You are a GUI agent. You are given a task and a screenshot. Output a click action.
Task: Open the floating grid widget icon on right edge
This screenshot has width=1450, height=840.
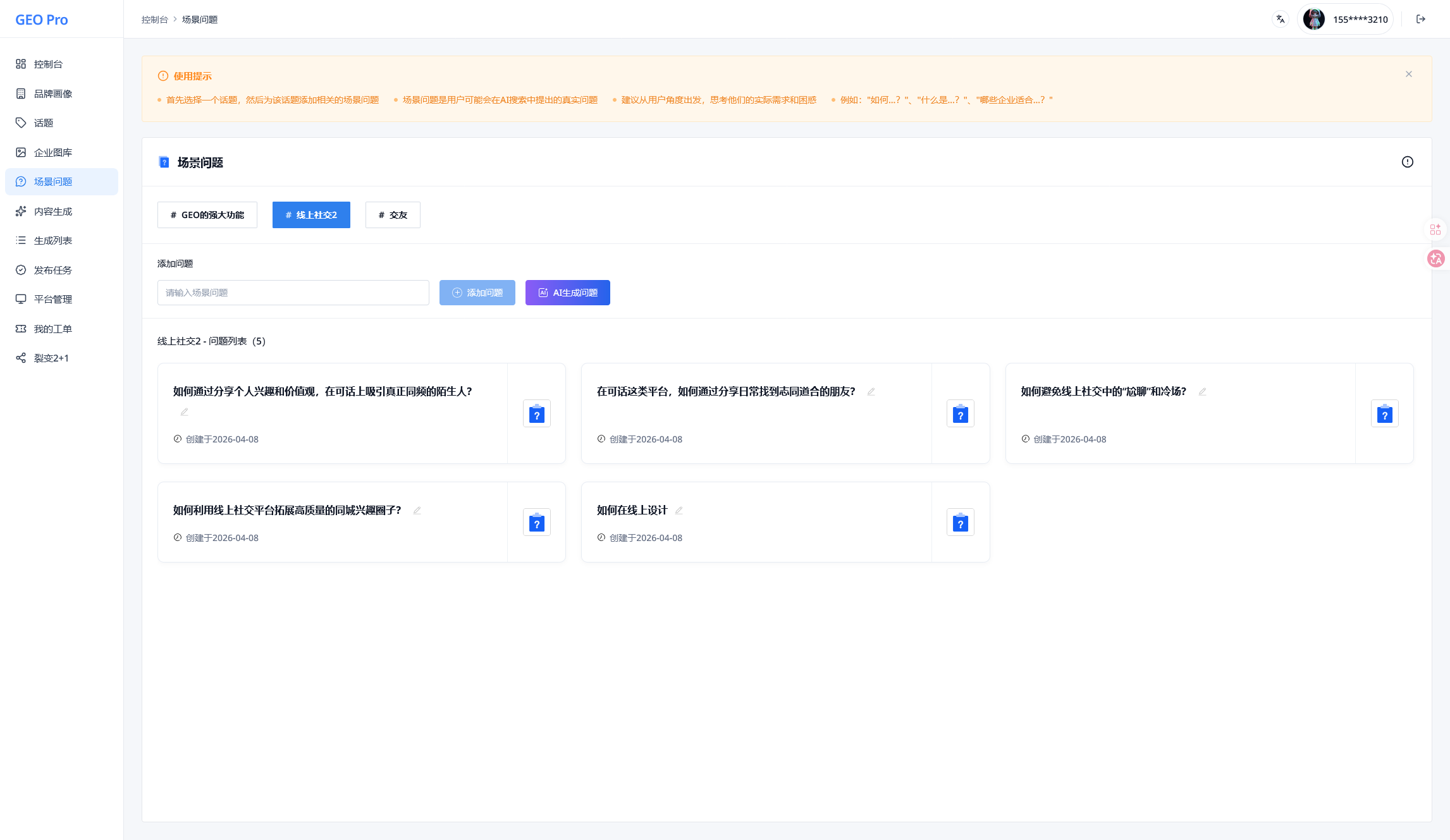coord(1435,229)
